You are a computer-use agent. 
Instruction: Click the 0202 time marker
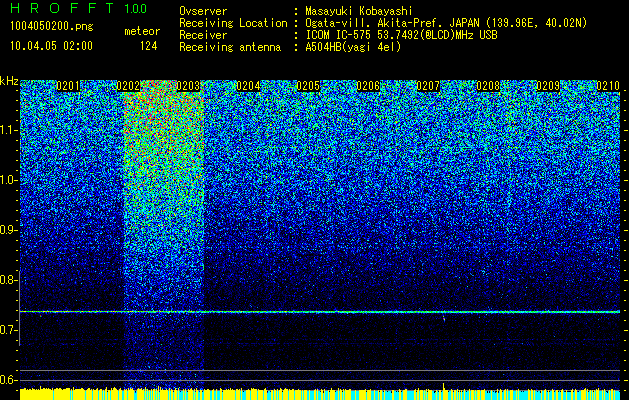(x=128, y=86)
